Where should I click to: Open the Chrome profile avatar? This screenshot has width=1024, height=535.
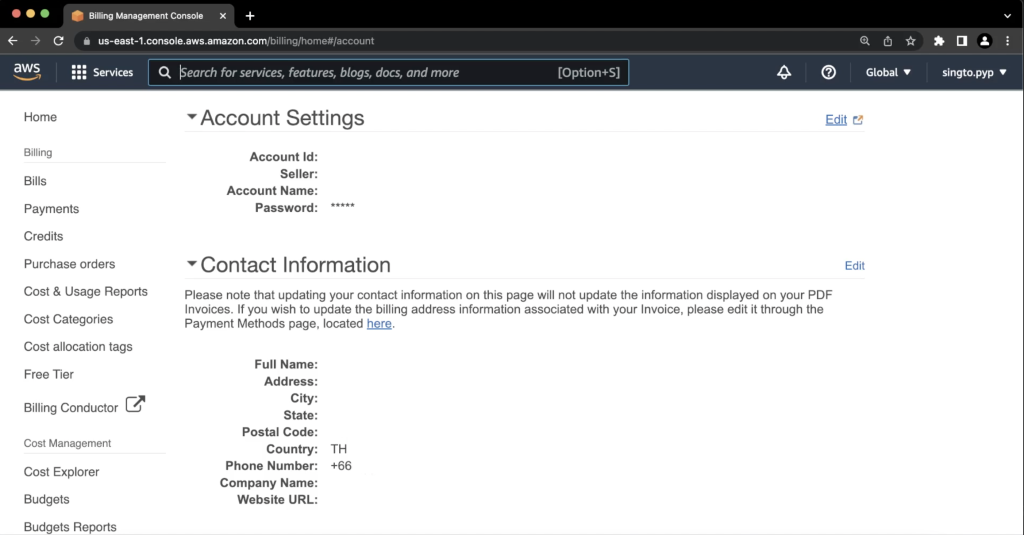pos(984,41)
